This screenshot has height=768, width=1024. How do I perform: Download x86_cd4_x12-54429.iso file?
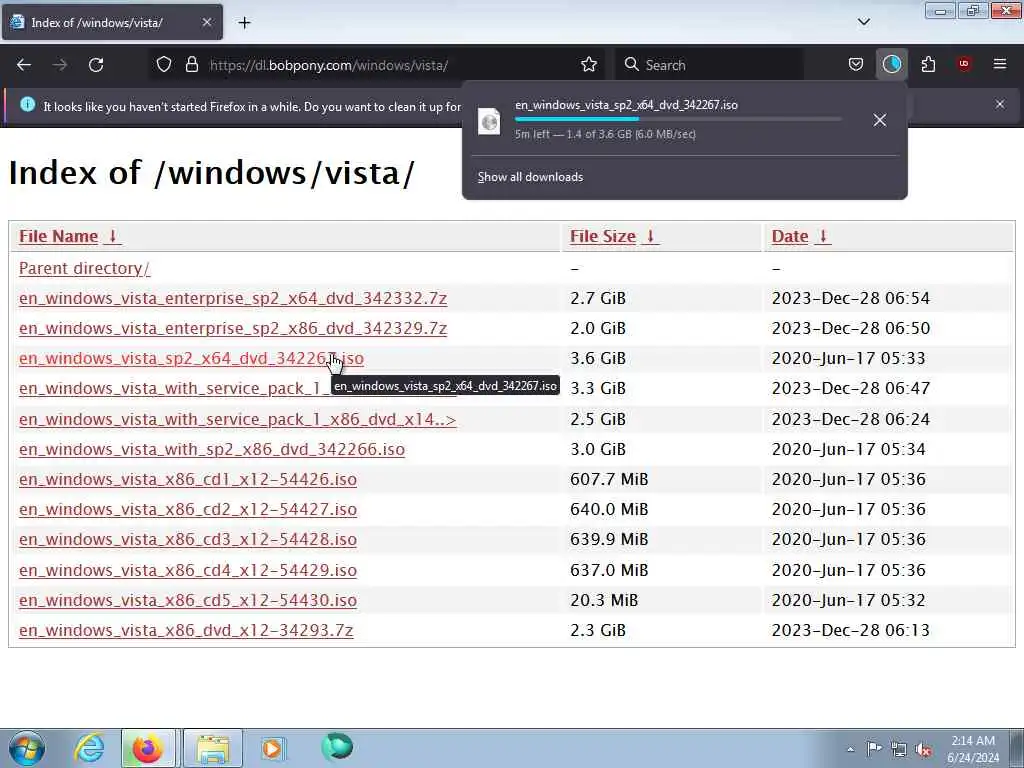pyautogui.click(x=188, y=570)
